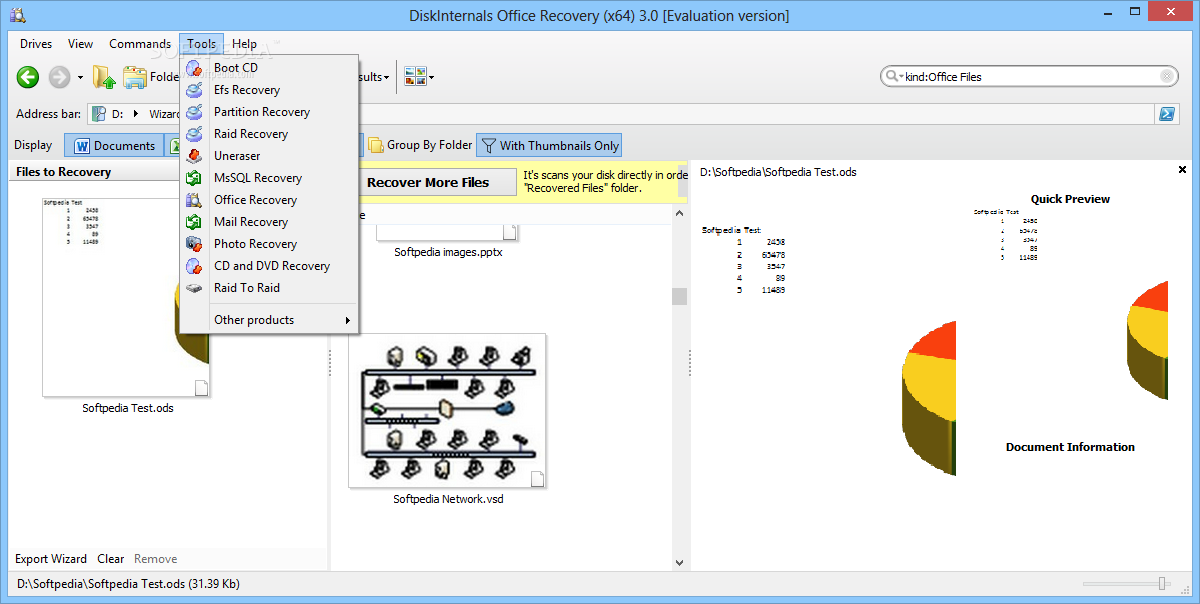Image resolution: width=1200 pixels, height=604 pixels.
Task: Select the Softpedia Test.ods thumbnail
Action: point(127,297)
